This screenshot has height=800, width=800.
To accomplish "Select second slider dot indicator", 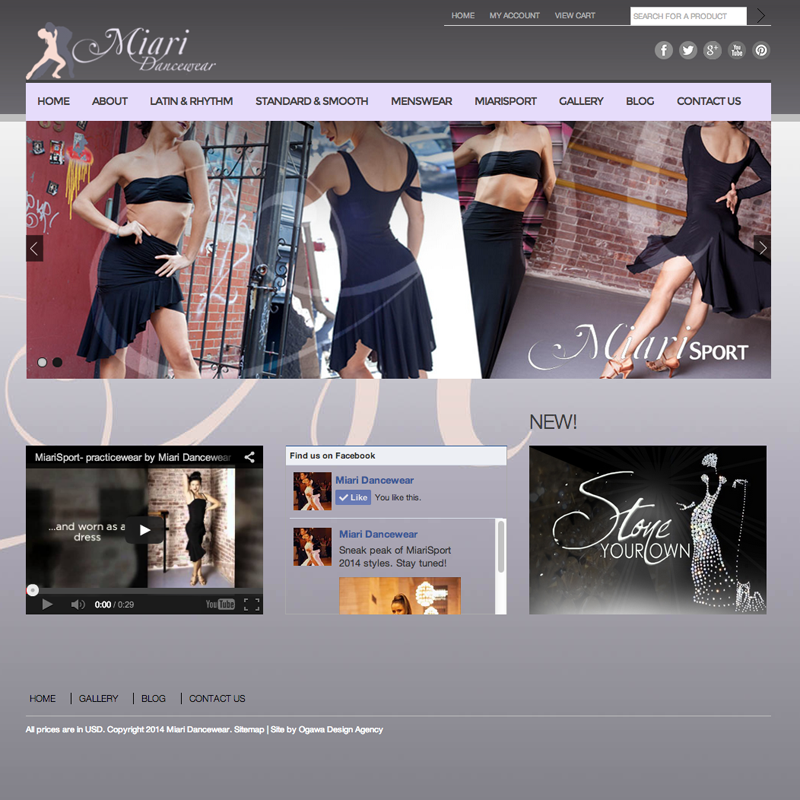I will click(x=57, y=362).
